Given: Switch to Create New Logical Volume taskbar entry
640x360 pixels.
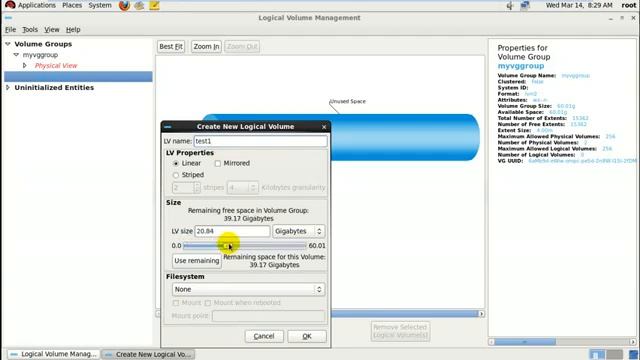Looking at the screenshot, I should (x=148, y=354).
